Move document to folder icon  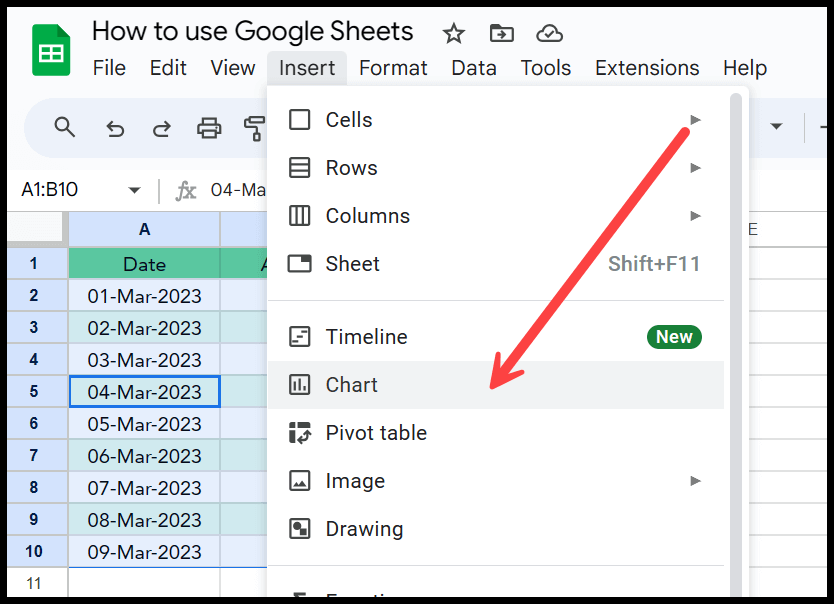click(x=502, y=33)
